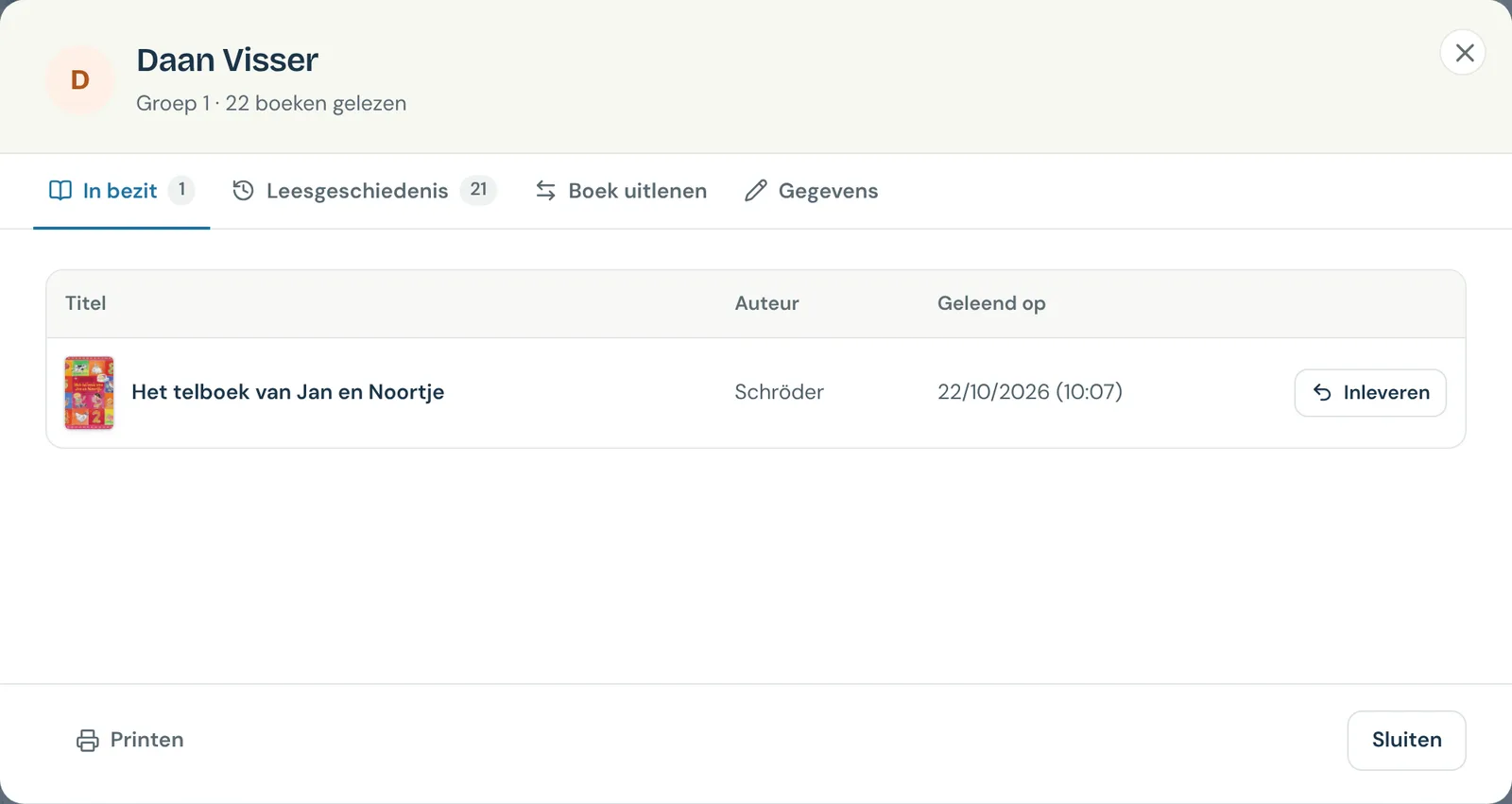Click the D avatar circle for Daan Visser
The width and height of the screenshot is (1512, 804).
pos(80,80)
